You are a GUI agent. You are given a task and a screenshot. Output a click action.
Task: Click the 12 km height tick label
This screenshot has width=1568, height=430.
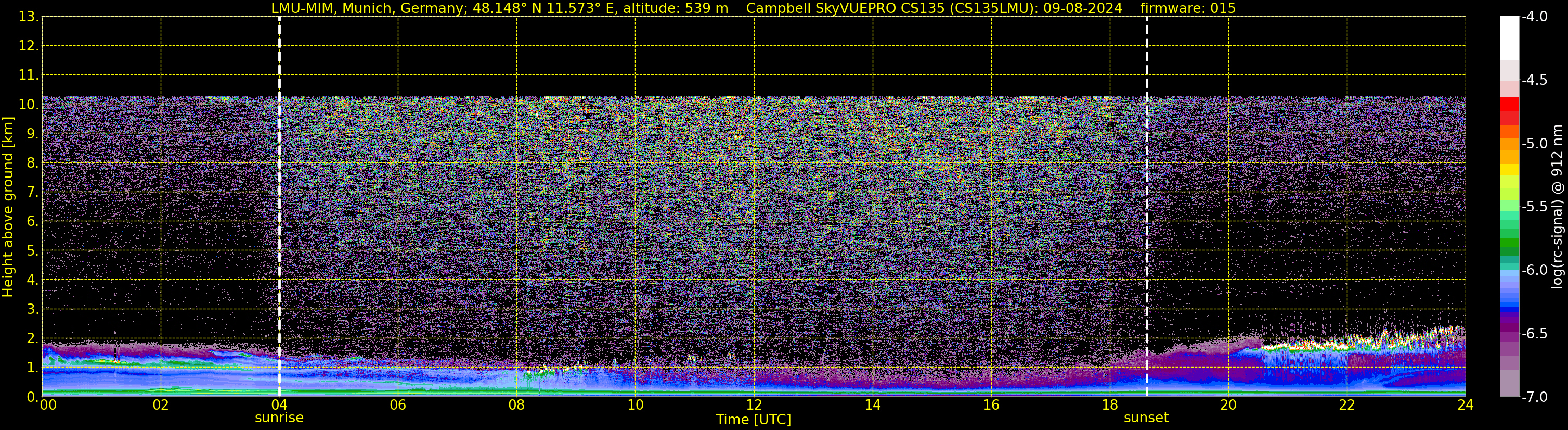click(28, 46)
